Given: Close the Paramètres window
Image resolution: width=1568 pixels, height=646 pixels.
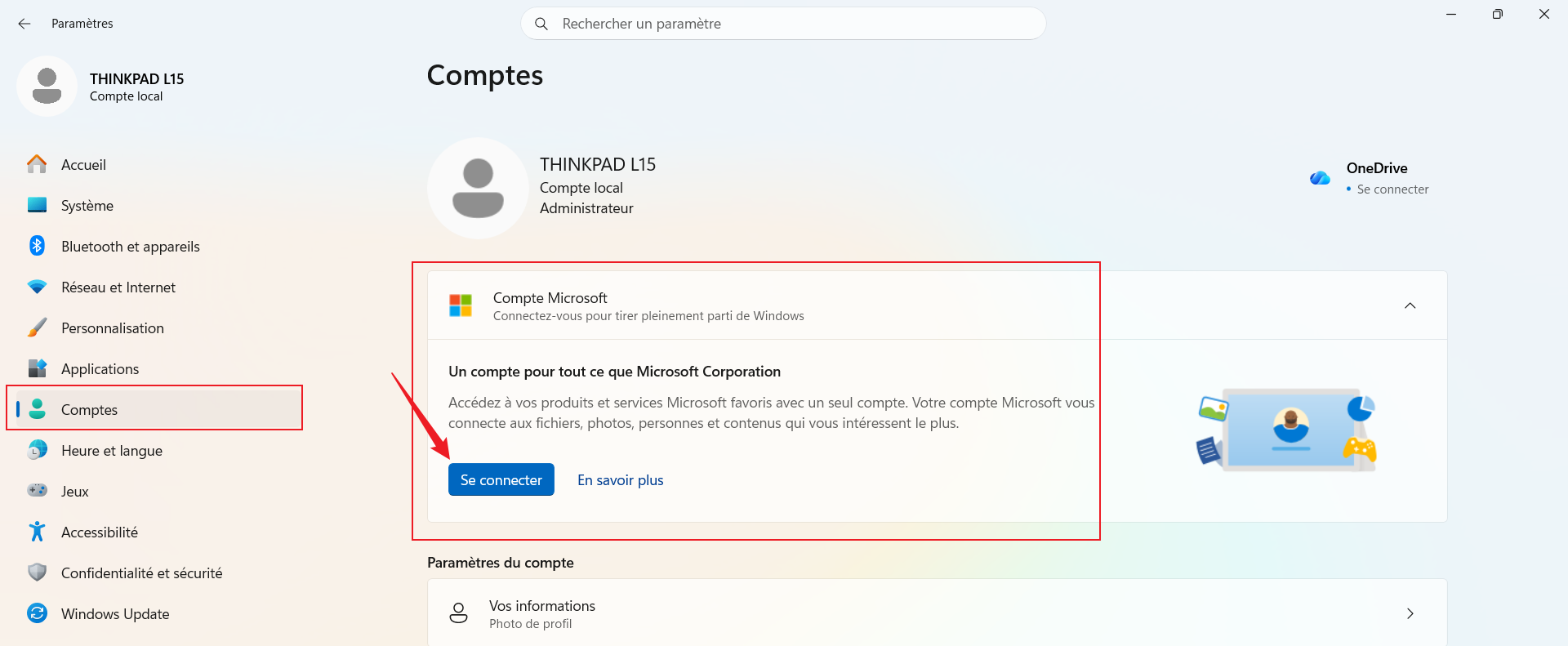Looking at the screenshot, I should (1544, 14).
